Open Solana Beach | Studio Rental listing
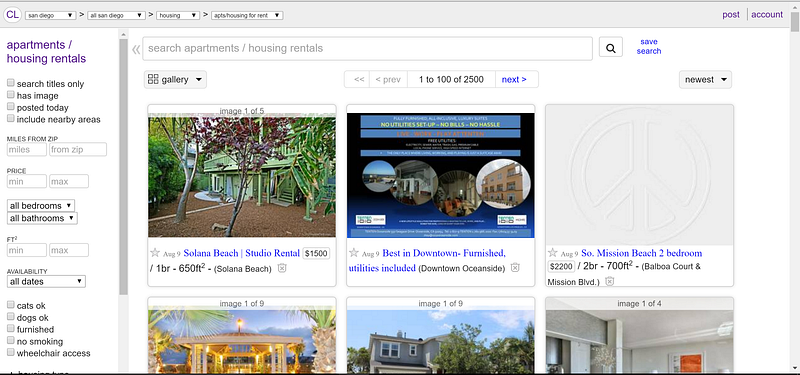The height and width of the screenshot is (375, 800). pos(241,253)
